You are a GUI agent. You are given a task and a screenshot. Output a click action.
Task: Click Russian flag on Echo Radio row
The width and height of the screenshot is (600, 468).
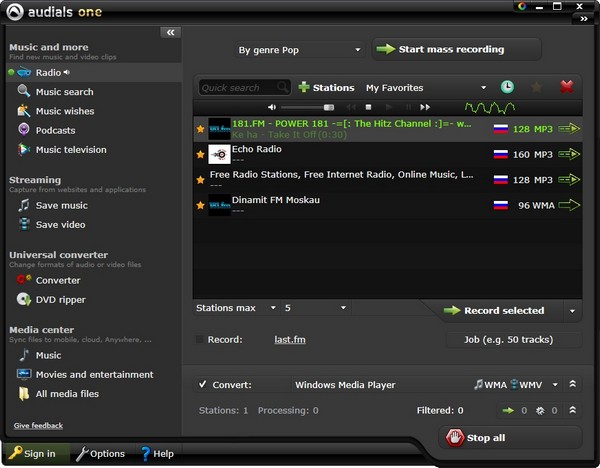501,155
